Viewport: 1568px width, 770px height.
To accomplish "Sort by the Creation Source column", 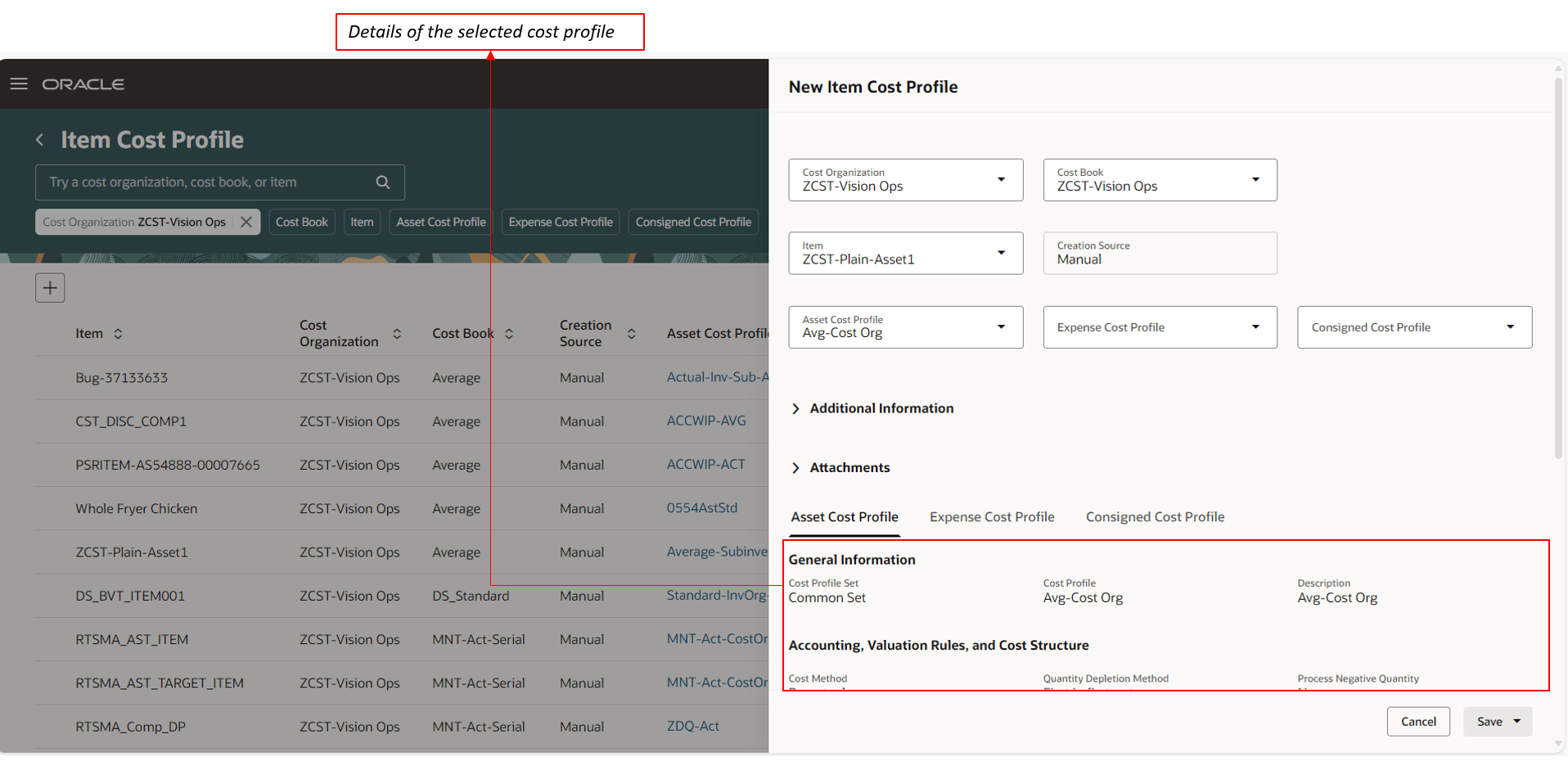I will coord(632,334).
